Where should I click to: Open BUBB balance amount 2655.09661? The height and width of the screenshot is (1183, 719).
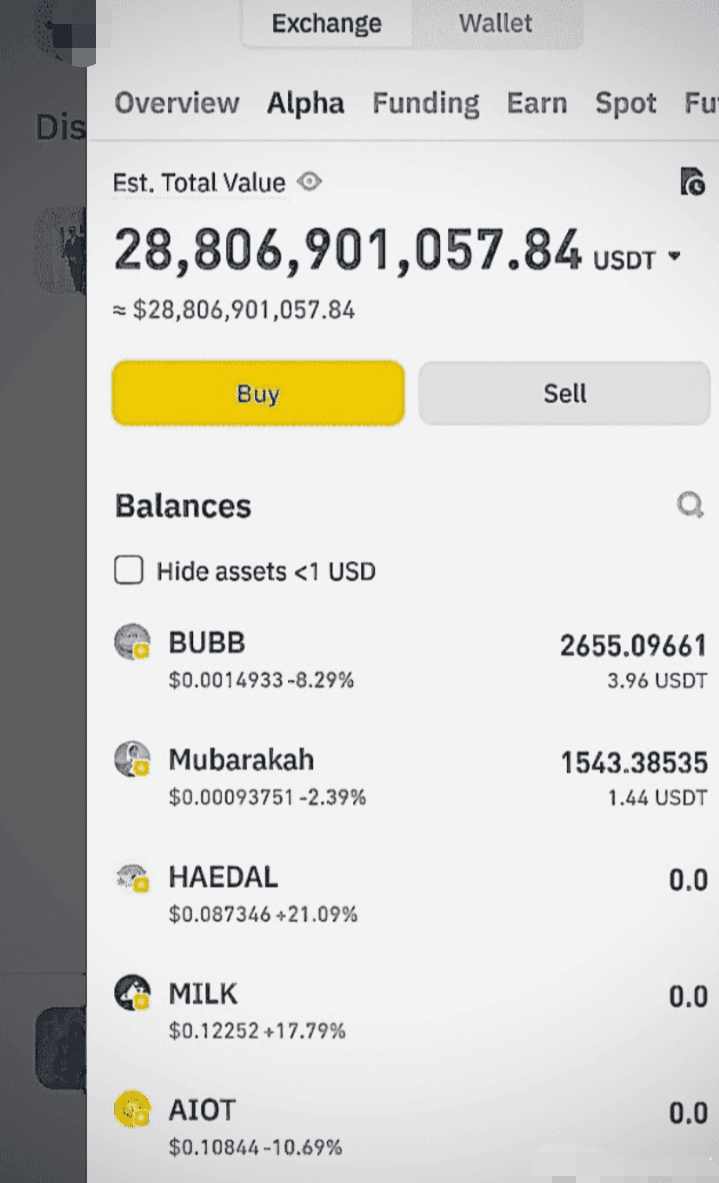(x=633, y=646)
